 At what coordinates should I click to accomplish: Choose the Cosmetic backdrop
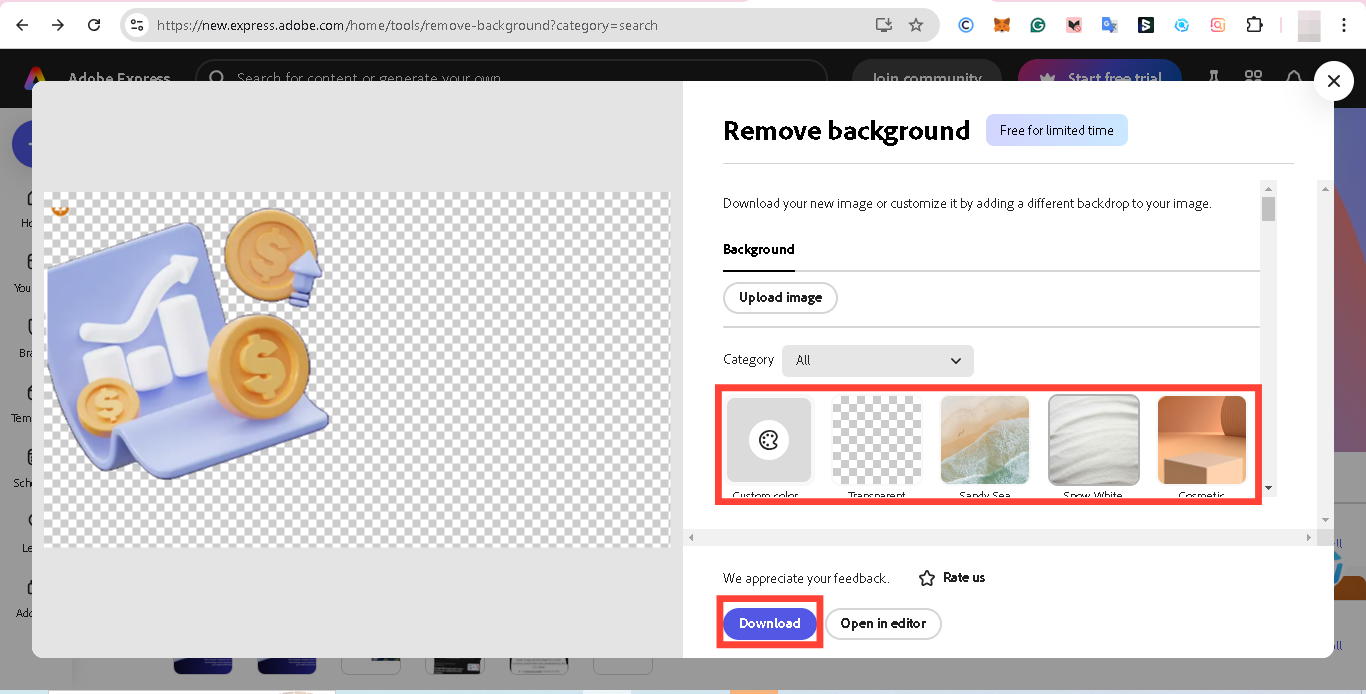1202,440
